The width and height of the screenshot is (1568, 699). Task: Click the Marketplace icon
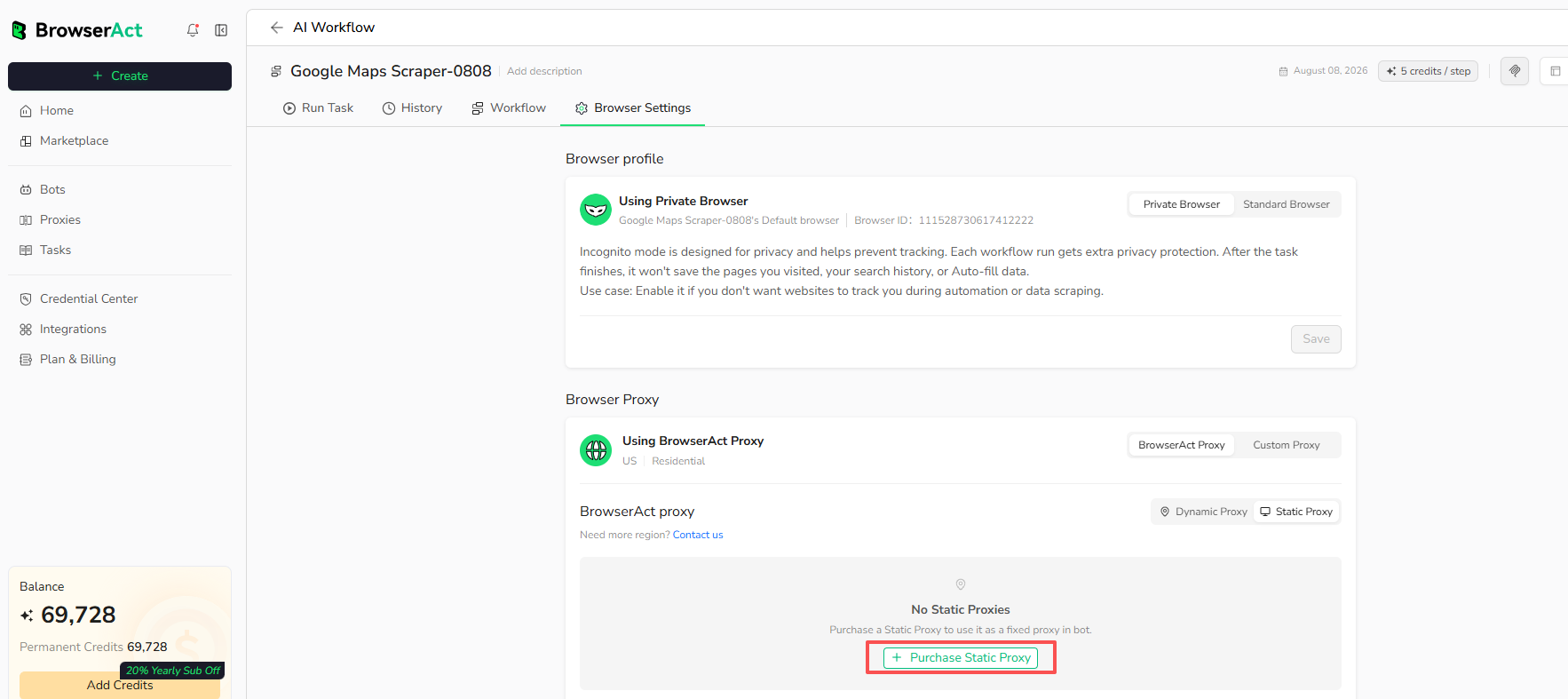[26, 141]
